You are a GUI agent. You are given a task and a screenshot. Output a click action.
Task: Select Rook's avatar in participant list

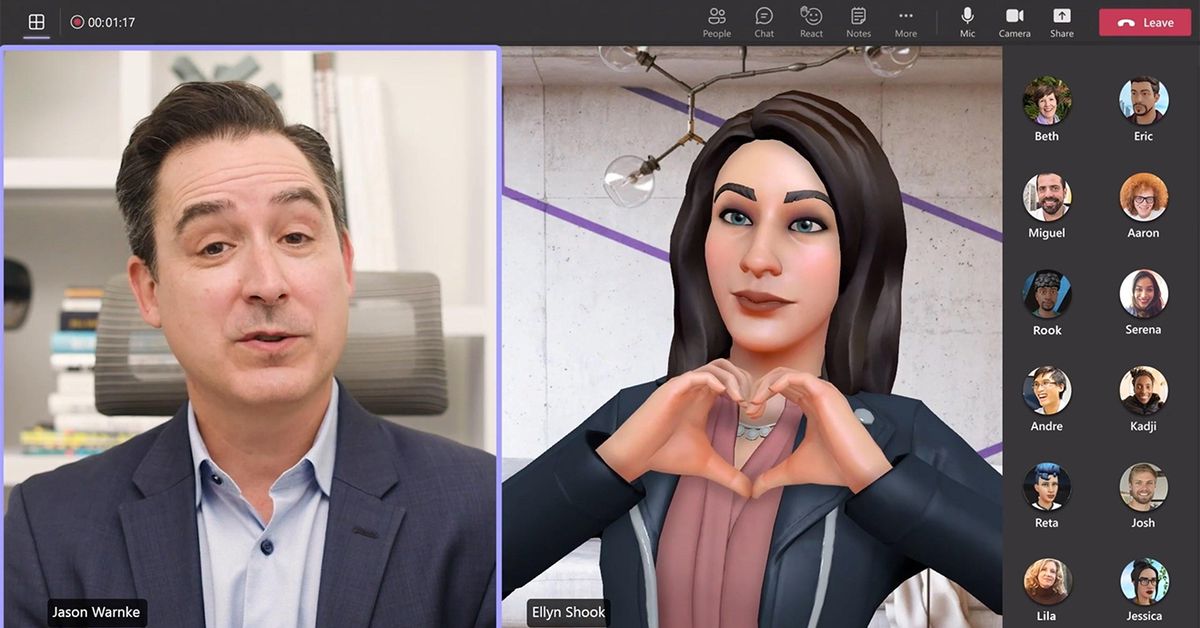click(1047, 294)
